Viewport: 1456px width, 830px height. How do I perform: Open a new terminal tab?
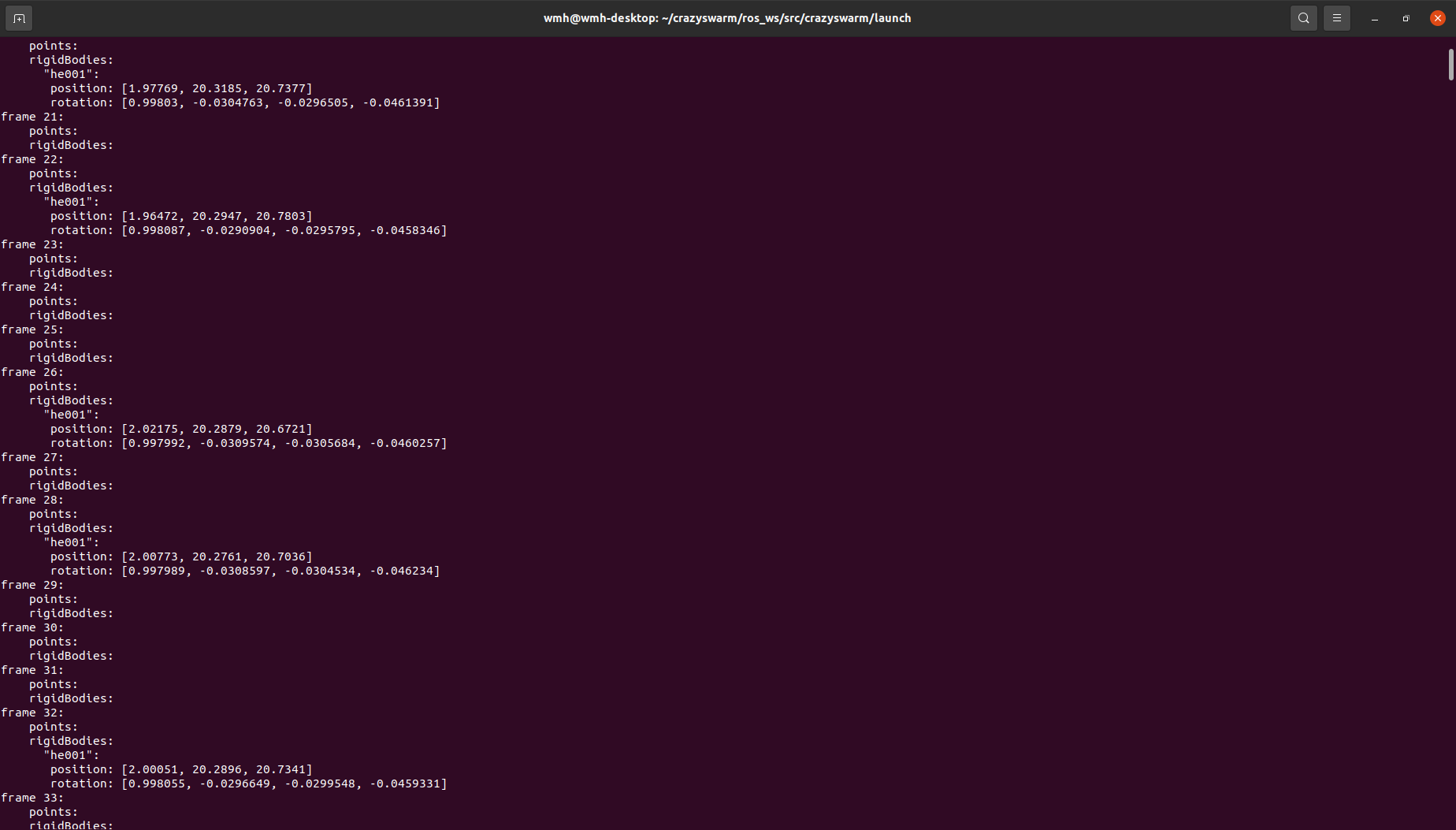pyautogui.click(x=19, y=18)
